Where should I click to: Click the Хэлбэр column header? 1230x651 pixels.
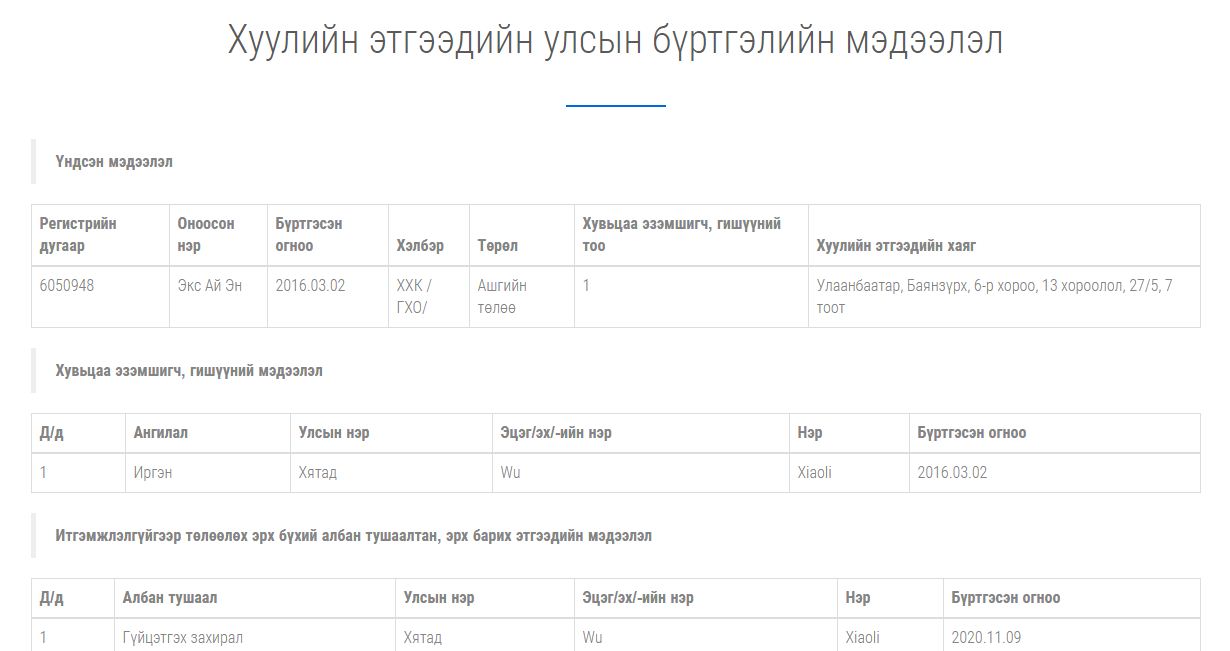[420, 246]
